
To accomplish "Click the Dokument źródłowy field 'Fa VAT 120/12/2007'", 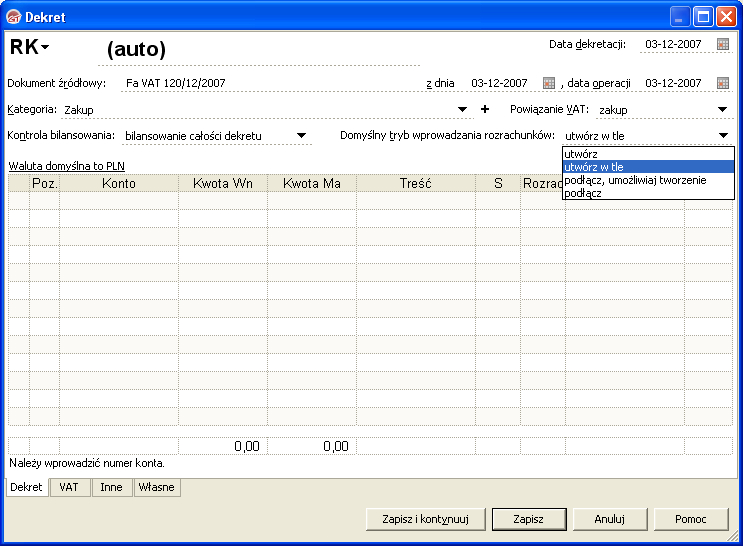I will point(270,83).
